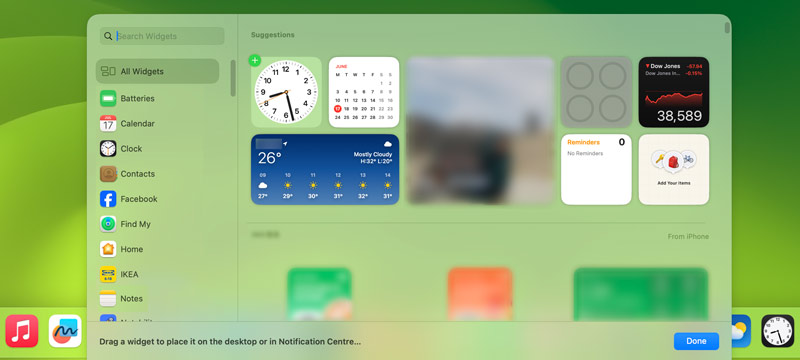Click the yellow IKEA icon
This screenshot has width=800, height=360.
(x=108, y=274)
